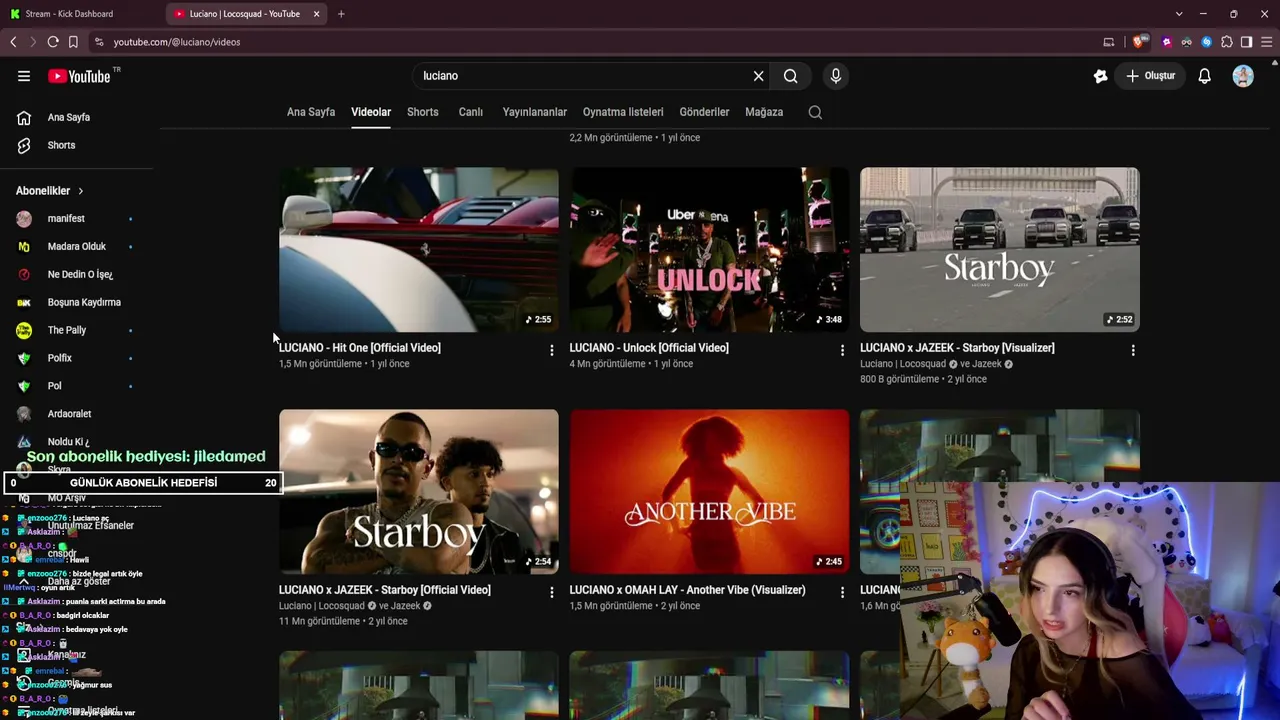Switch to the Ana Sayfa channel tab
Screen dimensions: 1280x720
311,112
